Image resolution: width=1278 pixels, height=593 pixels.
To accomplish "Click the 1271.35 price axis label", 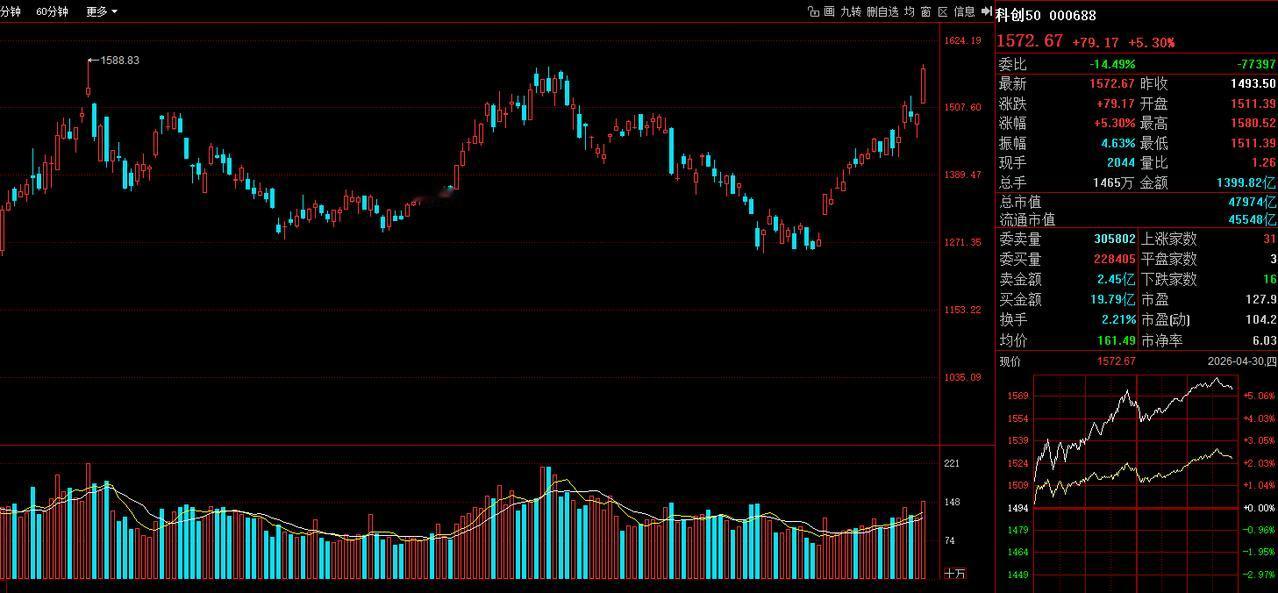I will (962, 242).
